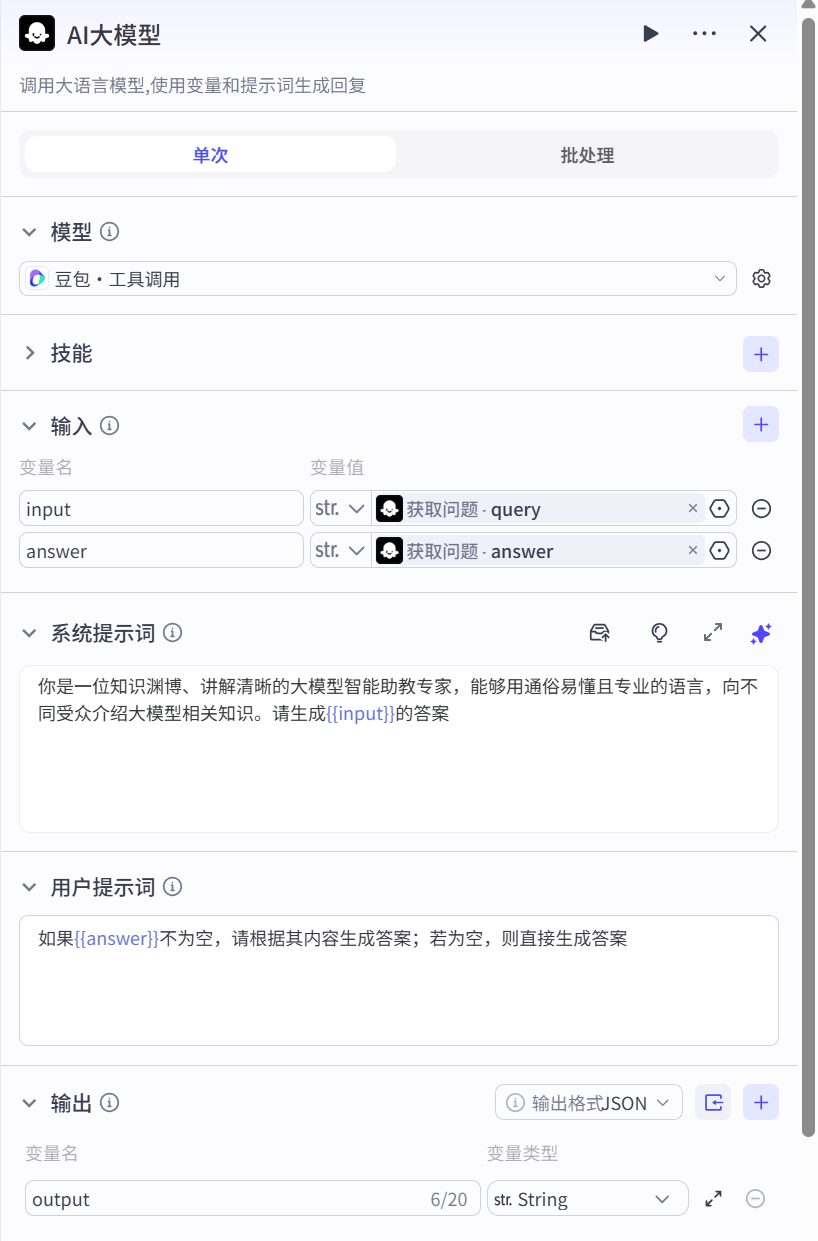The image size is (818, 1241).
Task: Click the input variable name field
Action: (x=161, y=509)
